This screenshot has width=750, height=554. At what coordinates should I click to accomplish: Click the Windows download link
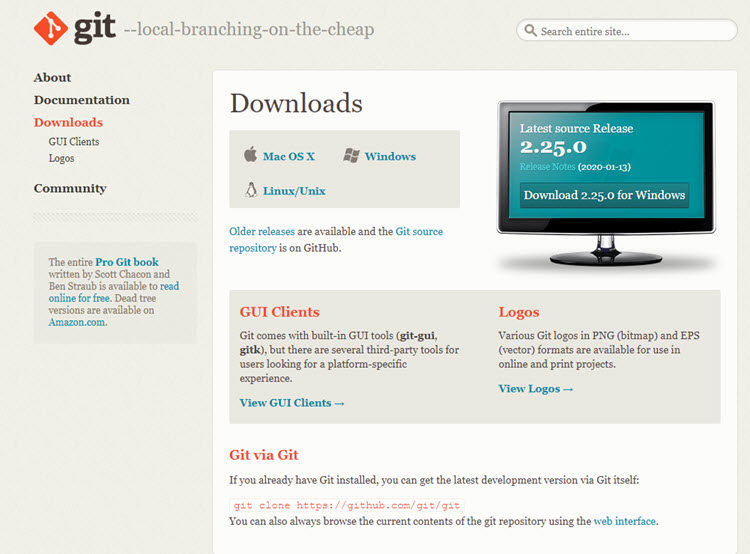(x=390, y=156)
